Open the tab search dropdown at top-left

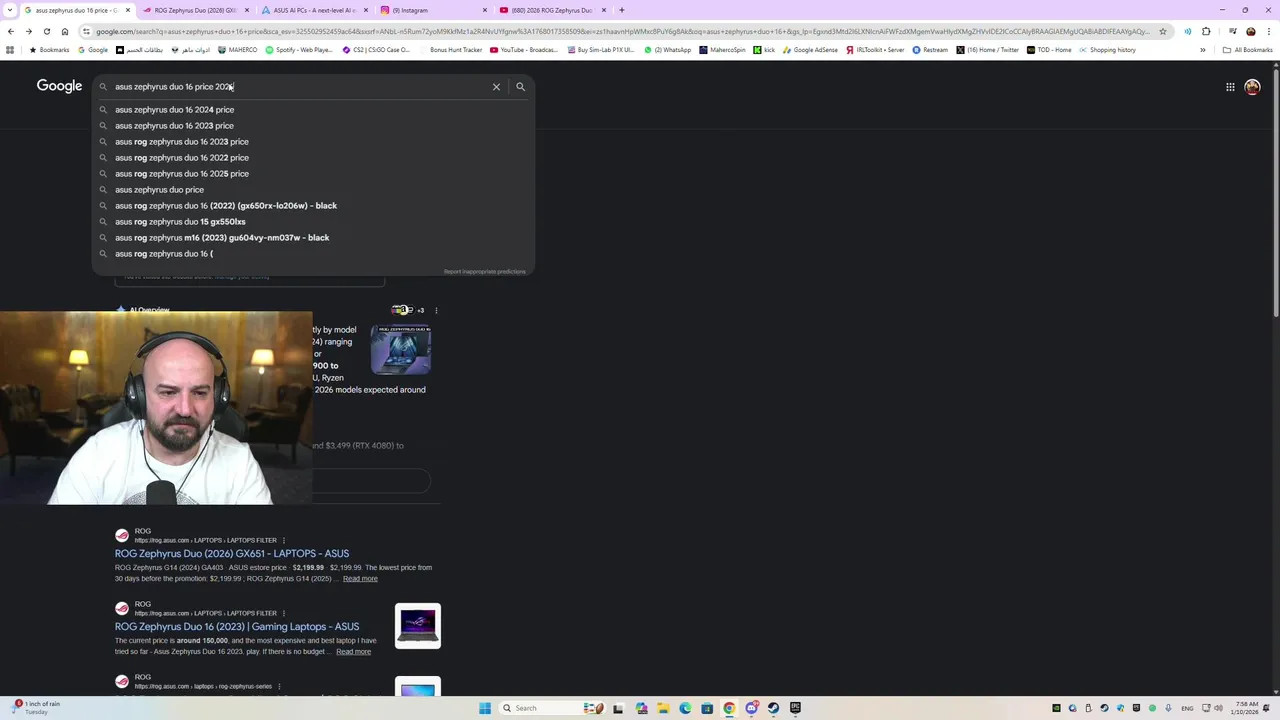(x=11, y=10)
